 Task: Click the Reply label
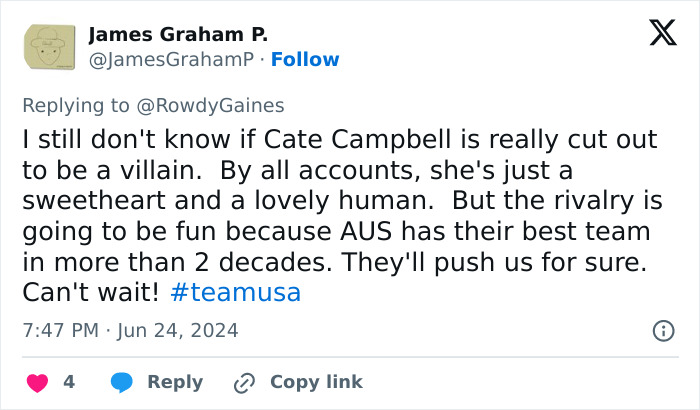click(175, 382)
